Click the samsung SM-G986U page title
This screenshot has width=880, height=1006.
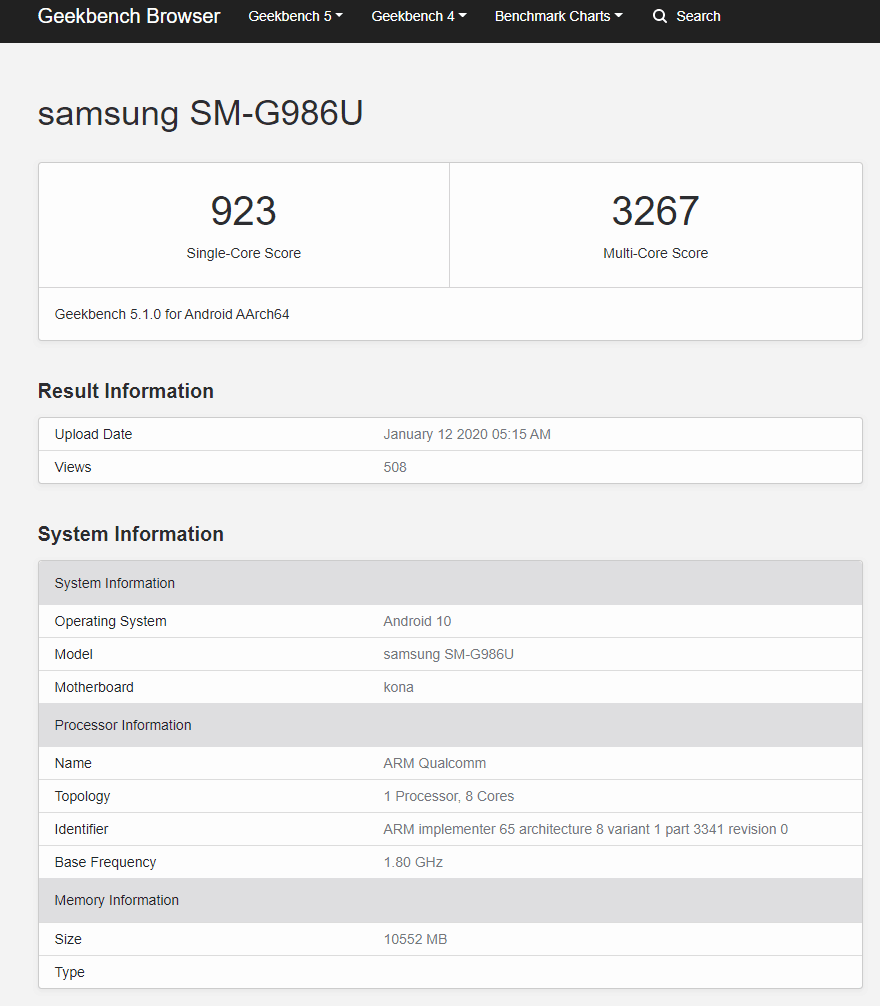coord(199,113)
